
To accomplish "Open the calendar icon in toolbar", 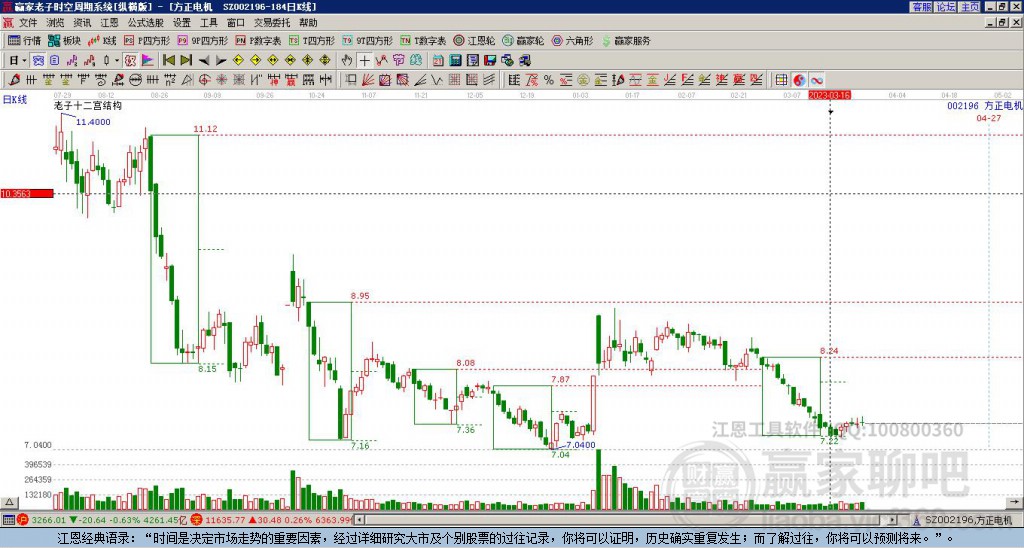I will click(438, 61).
